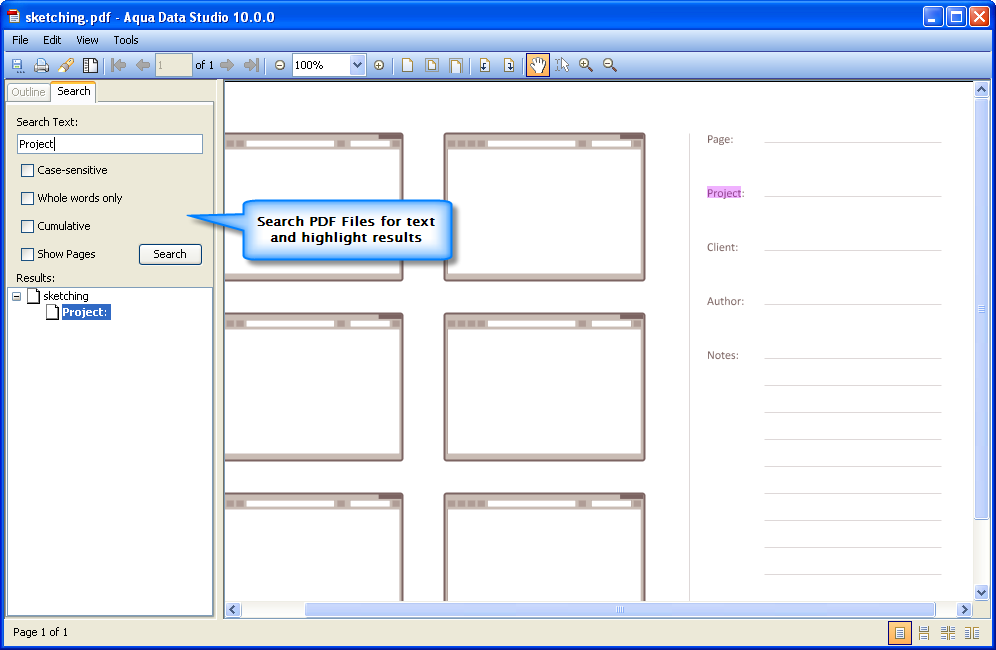Select the magnifier zoom-out tool

610,65
